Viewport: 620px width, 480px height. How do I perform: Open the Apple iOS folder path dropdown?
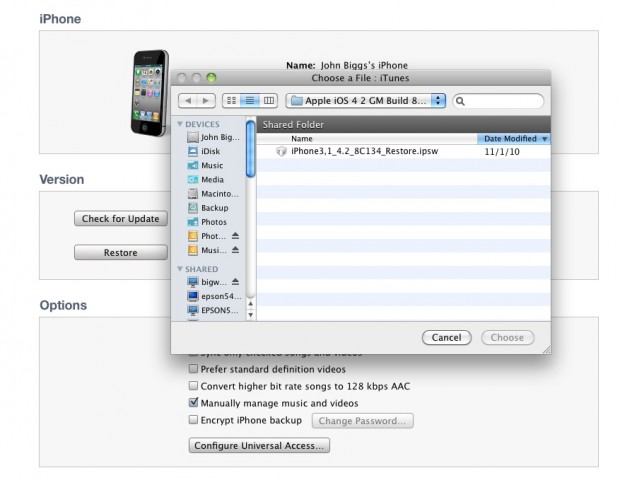pyautogui.click(x=366, y=101)
